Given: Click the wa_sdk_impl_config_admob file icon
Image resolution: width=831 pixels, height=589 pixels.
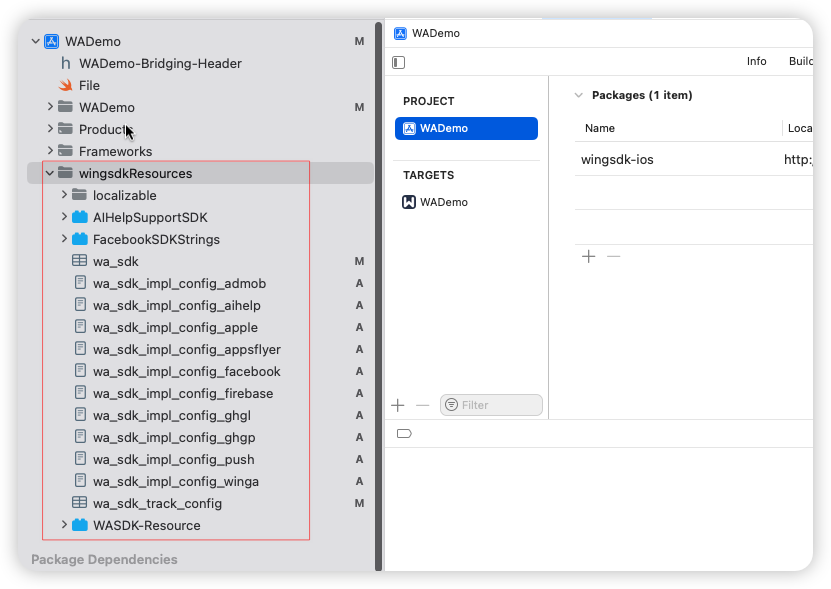Looking at the screenshot, I should pyautogui.click(x=80, y=283).
